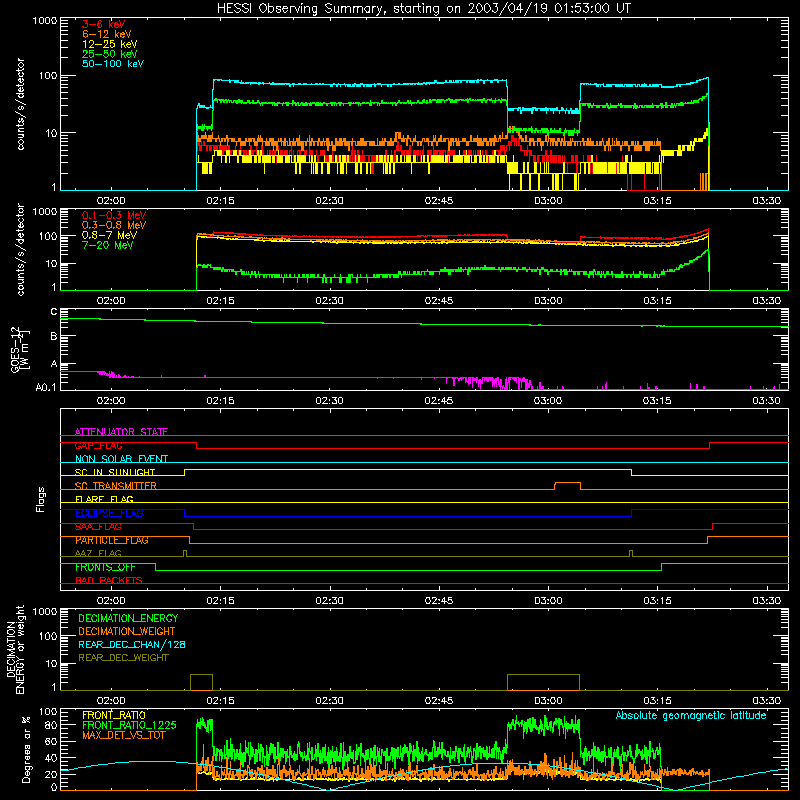Viewport: 800px width, 800px height.
Task: Click the 03:15 tick under the GOES plot
Action: [x=657, y=401]
